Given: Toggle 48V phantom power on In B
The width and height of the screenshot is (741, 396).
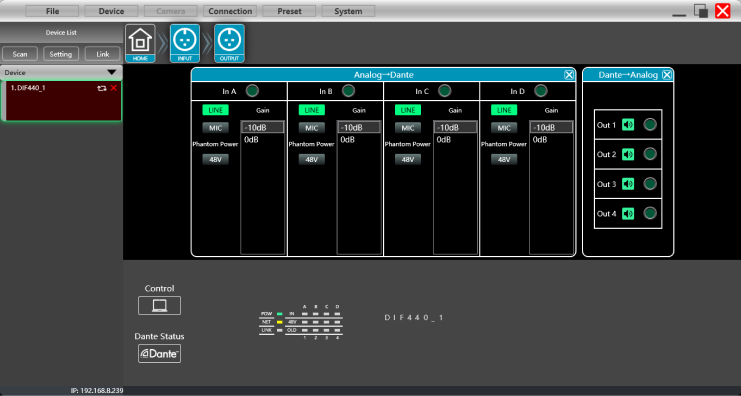Looking at the screenshot, I should [311, 160].
